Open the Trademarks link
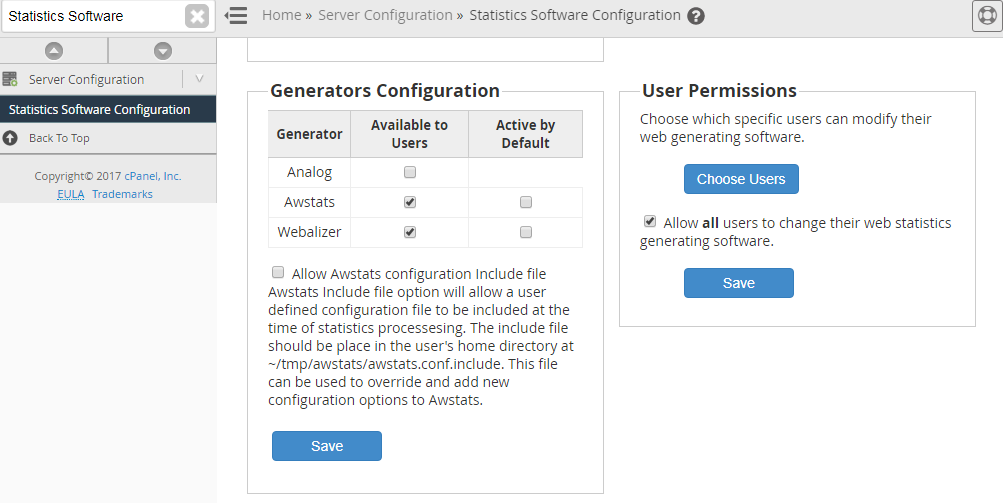Screen dimensions: 1003x503 122,194
